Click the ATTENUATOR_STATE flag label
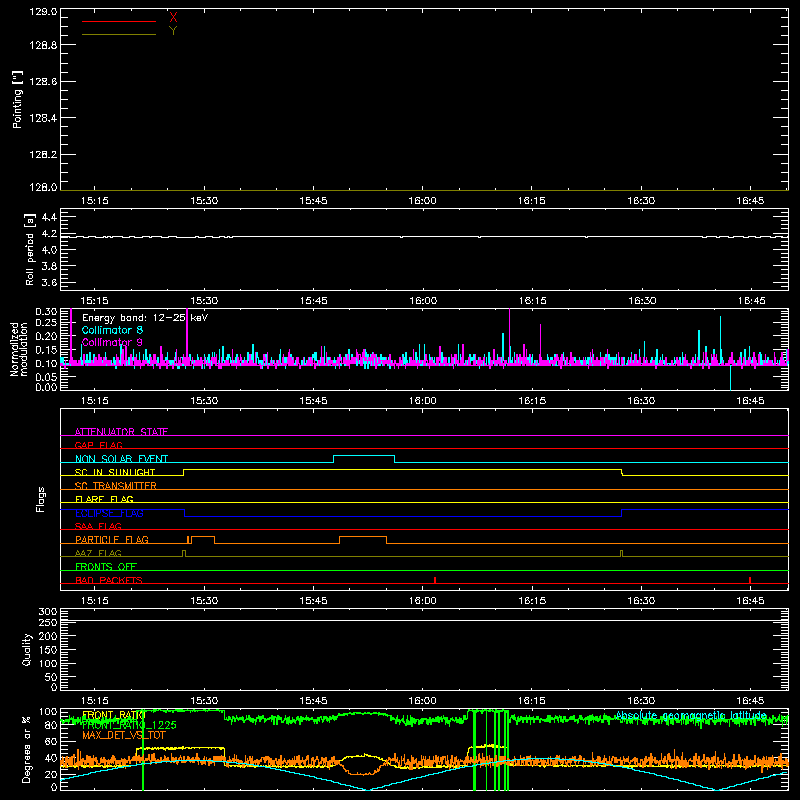This screenshot has width=800, height=800. [x=121, y=432]
